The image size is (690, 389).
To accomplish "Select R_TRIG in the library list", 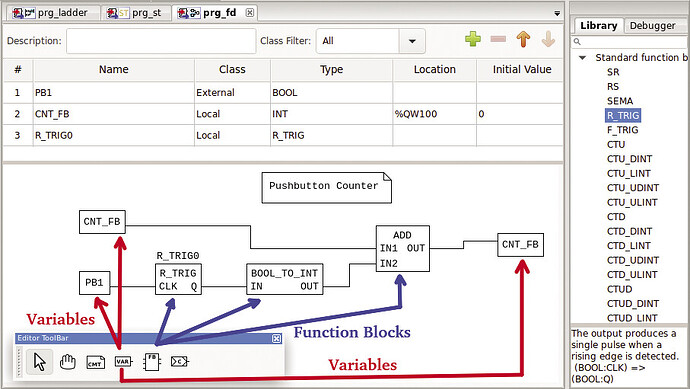I will (x=623, y=115).
